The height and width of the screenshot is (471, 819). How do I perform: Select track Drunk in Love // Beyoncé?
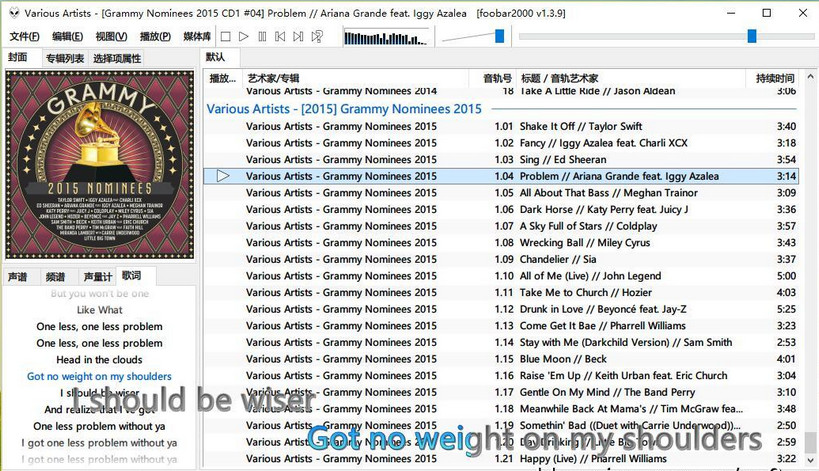tap(501, 309)
